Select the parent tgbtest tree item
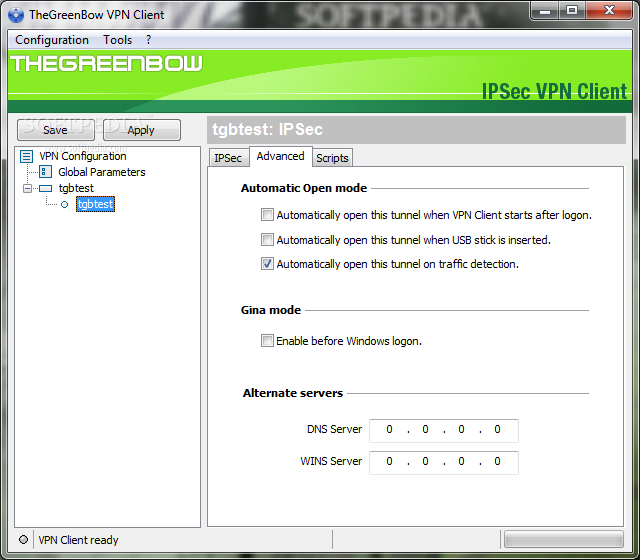The width and height of the screenshot is (640, 560). point(76,188)
